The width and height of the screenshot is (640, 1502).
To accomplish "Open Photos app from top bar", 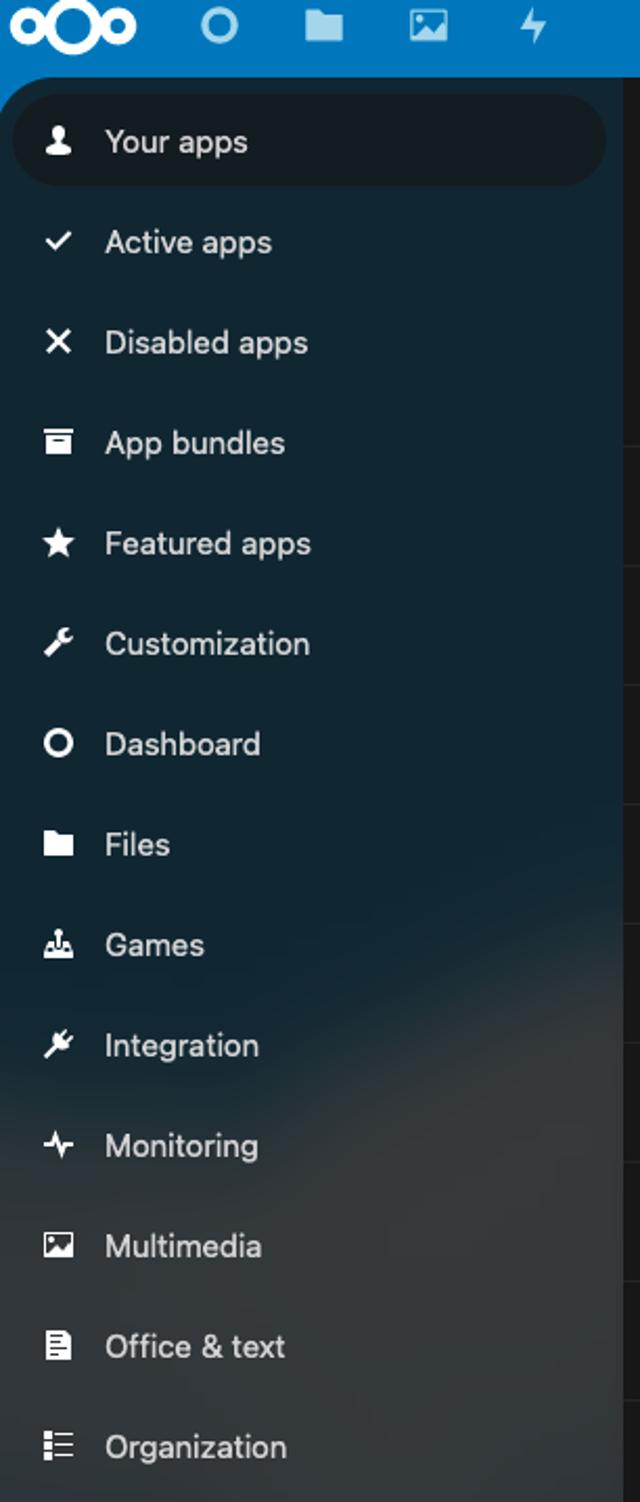I will (x=428, y=27).
